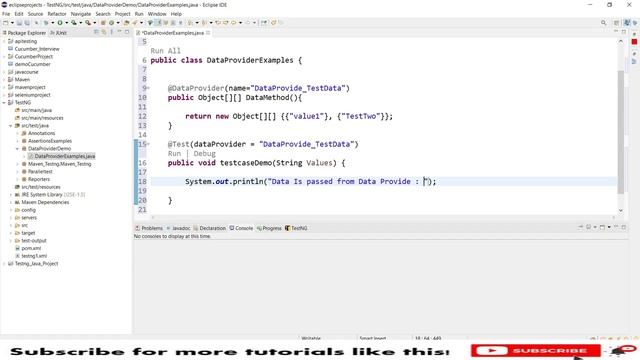Expand the Maven Dependencies node
This screenshot has height=360, width=640.
tap(11, 202)
